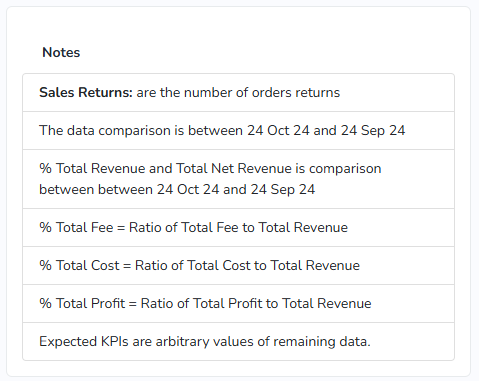Select the '% Total Profit' label
The image size is (479, 381).
pyautogui.click(x=82, y=303)
